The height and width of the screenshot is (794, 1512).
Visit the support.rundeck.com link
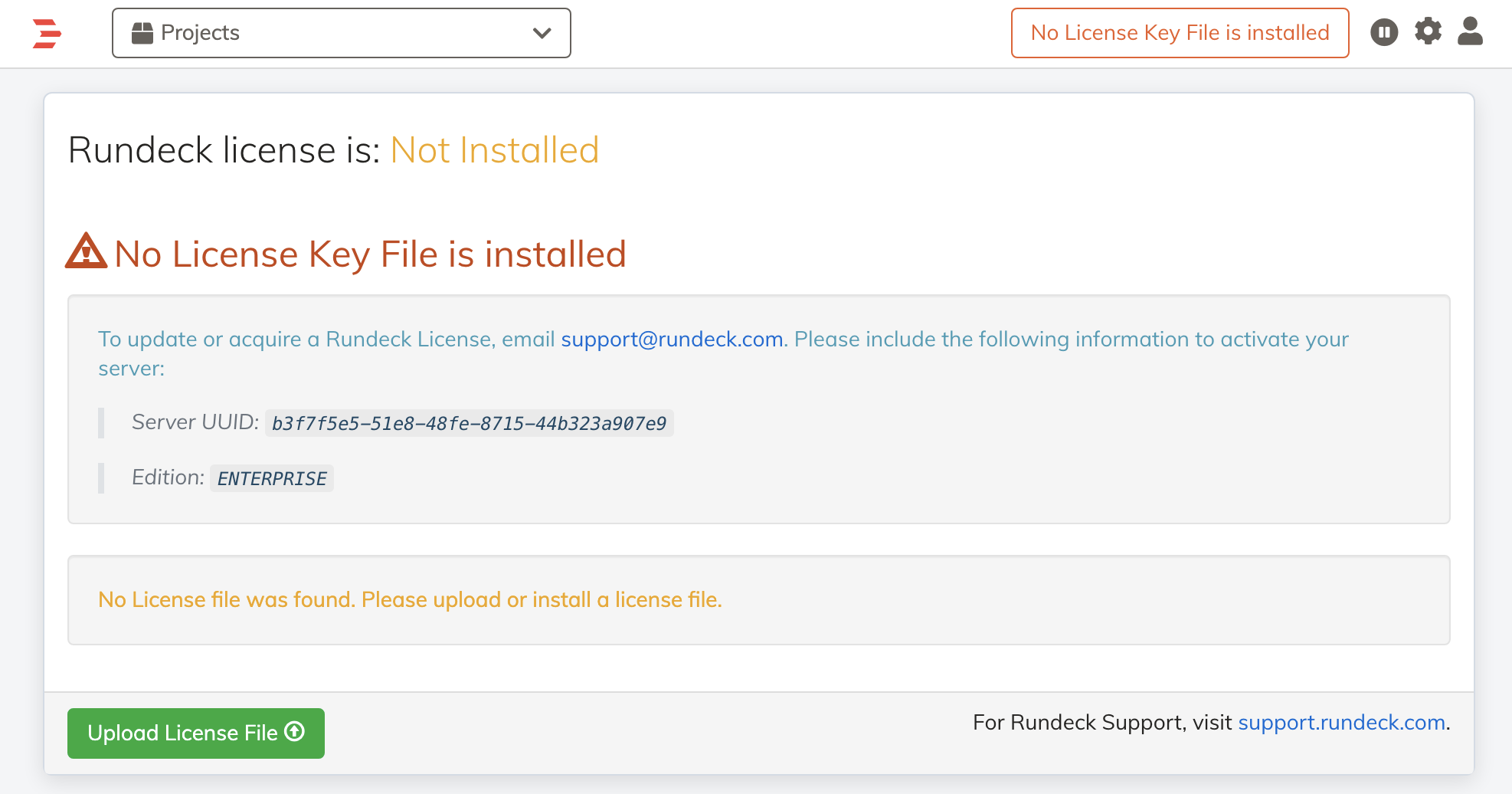(x=1341, y=722)
